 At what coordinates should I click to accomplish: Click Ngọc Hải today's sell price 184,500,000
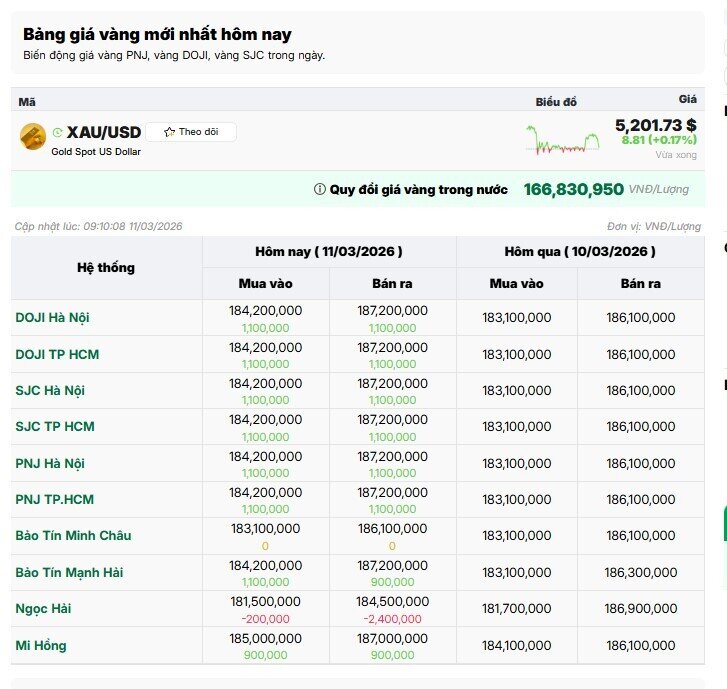pyautogui.click(x=392, y=602)
